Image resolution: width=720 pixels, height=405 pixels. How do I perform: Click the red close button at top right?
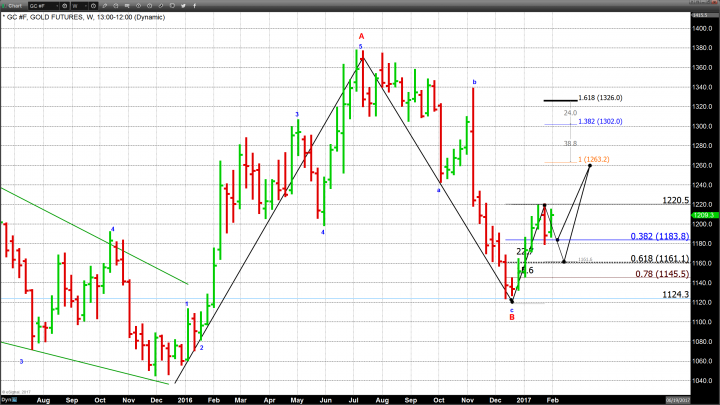click(714, 5)
